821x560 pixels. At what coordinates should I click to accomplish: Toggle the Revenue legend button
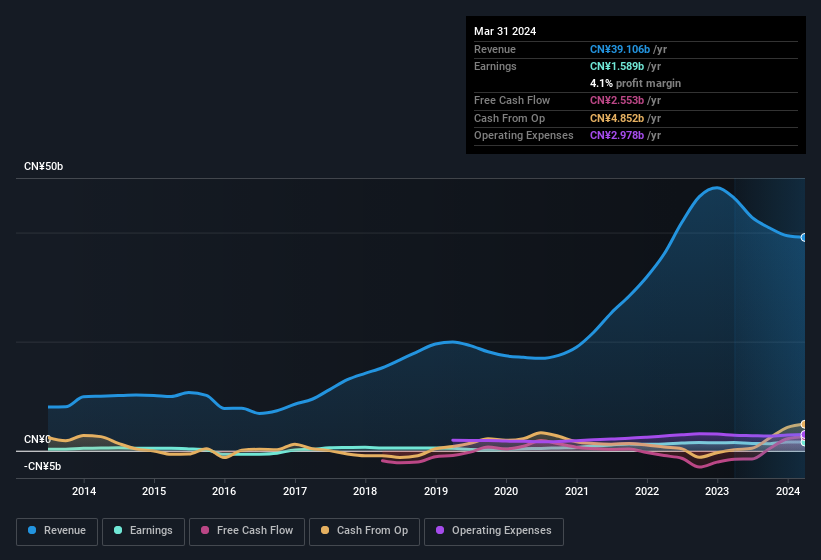[57, 531]
